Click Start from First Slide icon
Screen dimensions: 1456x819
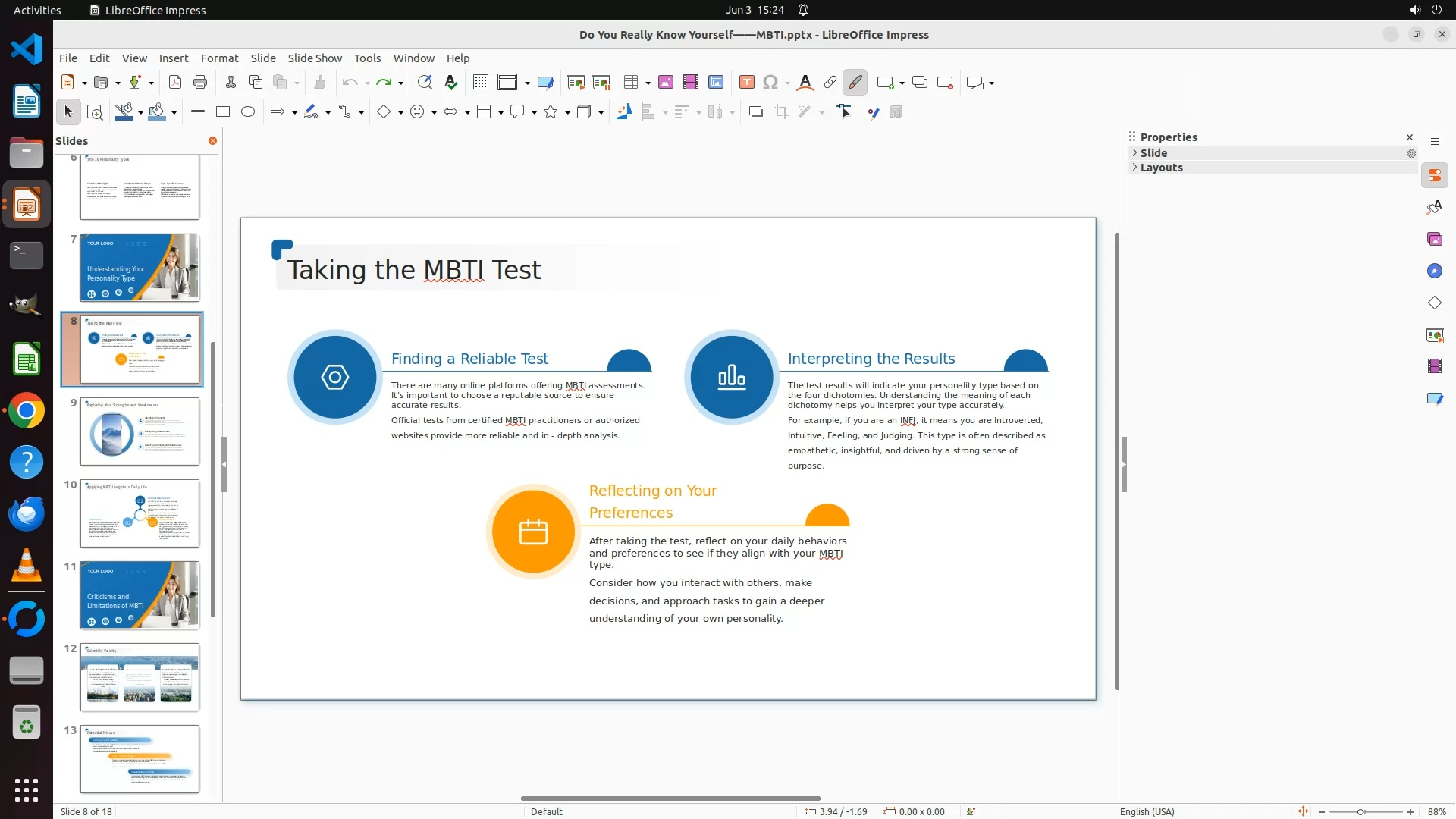[576, 83]
